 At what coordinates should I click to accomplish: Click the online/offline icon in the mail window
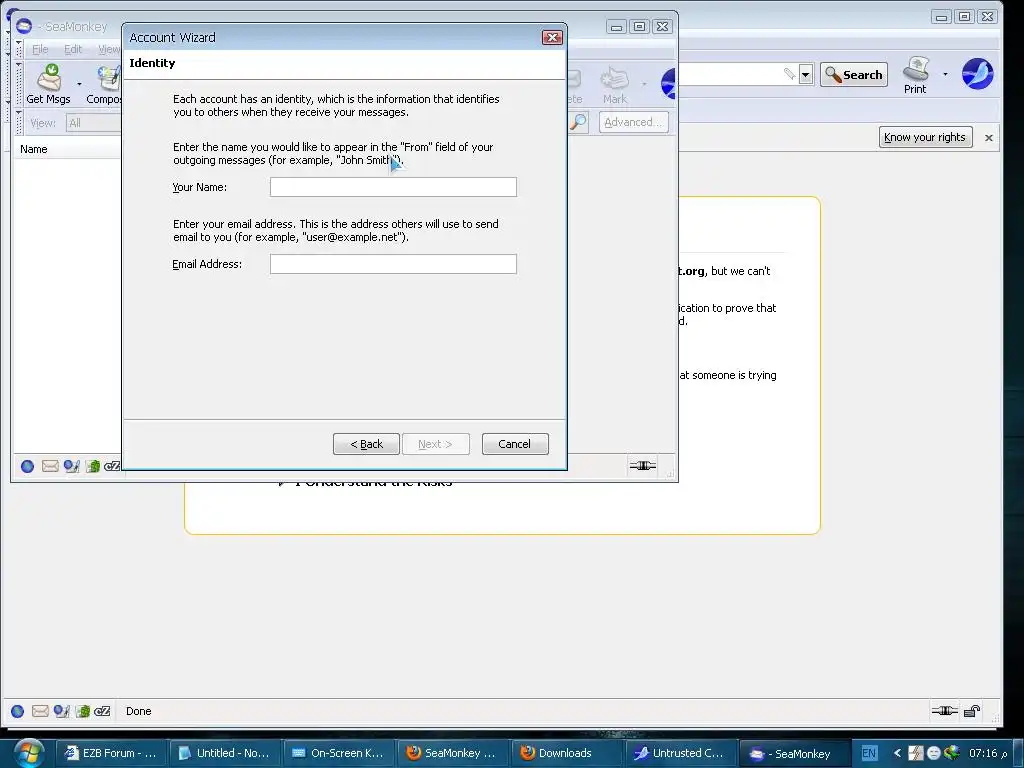[643, 466]
